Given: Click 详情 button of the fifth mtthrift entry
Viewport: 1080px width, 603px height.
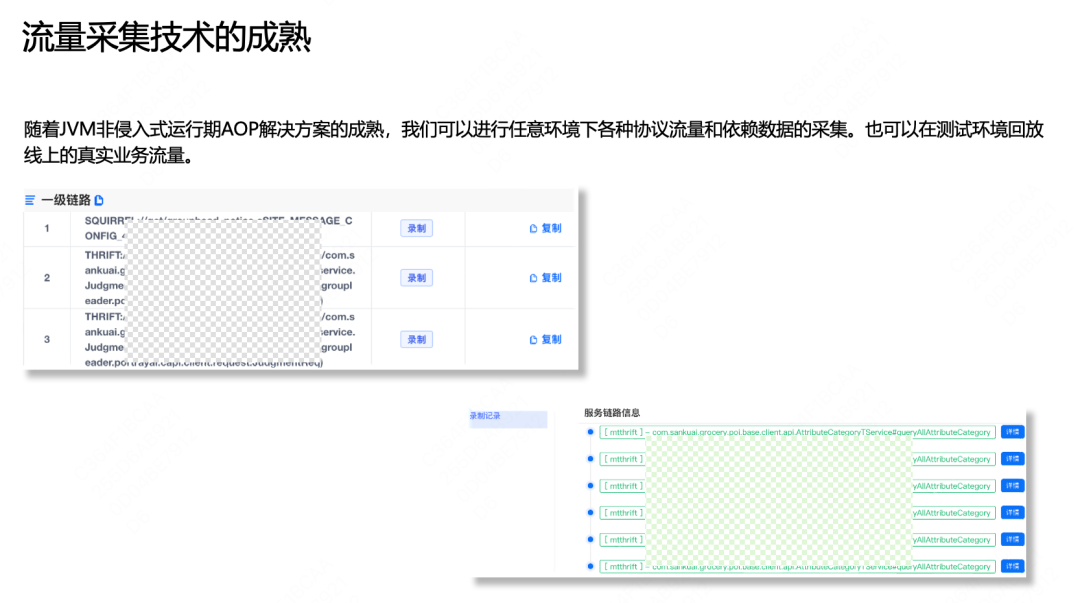Looking at the screenshot, I should pos(1012,540).
